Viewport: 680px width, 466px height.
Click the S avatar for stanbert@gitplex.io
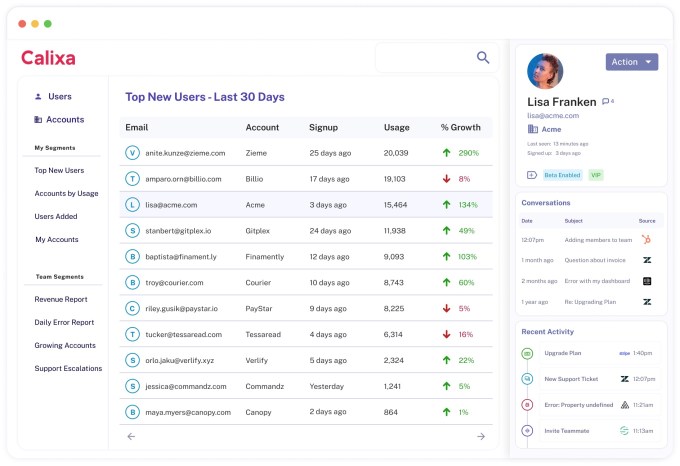132,231
